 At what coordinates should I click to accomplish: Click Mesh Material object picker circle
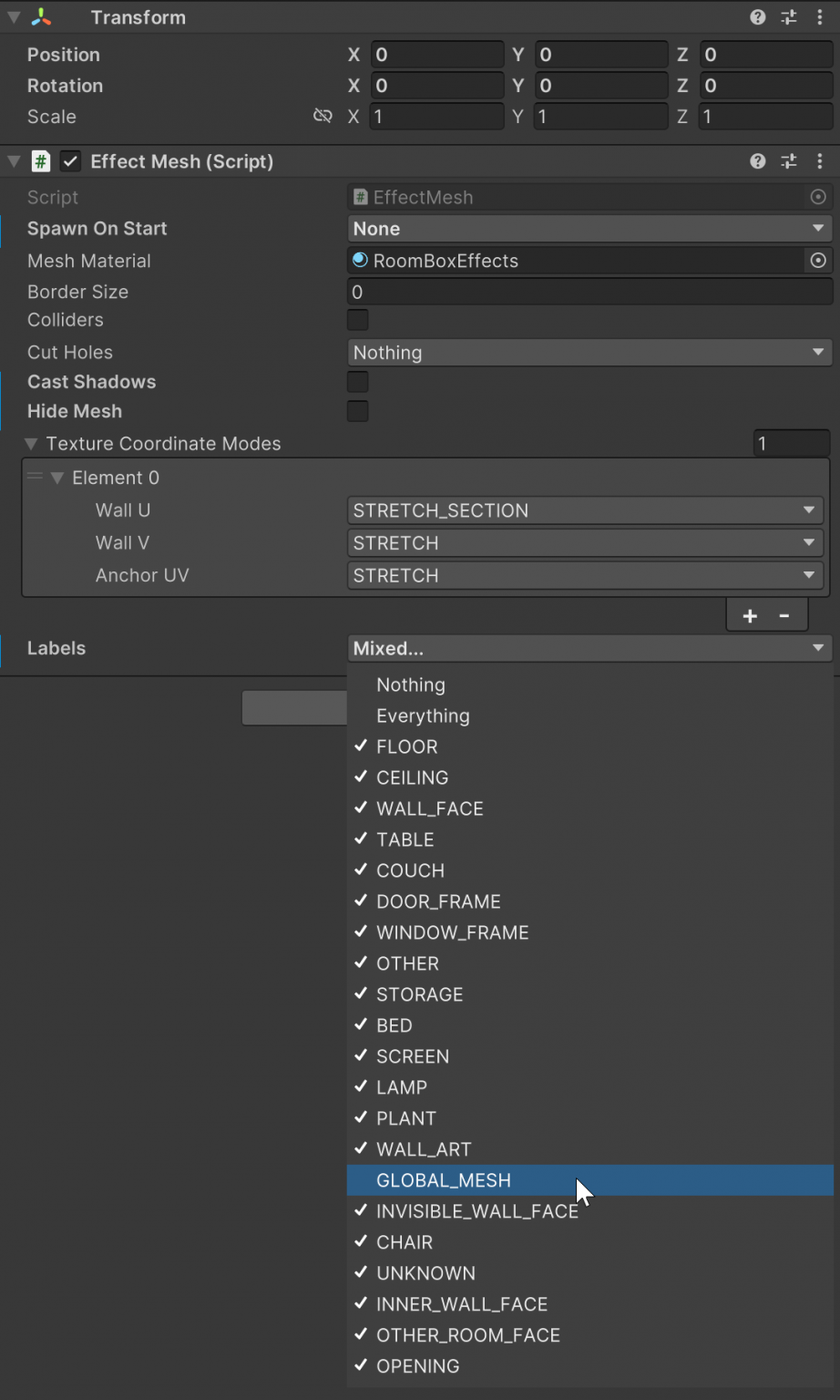pyautogui.click(x=818, y=261)
